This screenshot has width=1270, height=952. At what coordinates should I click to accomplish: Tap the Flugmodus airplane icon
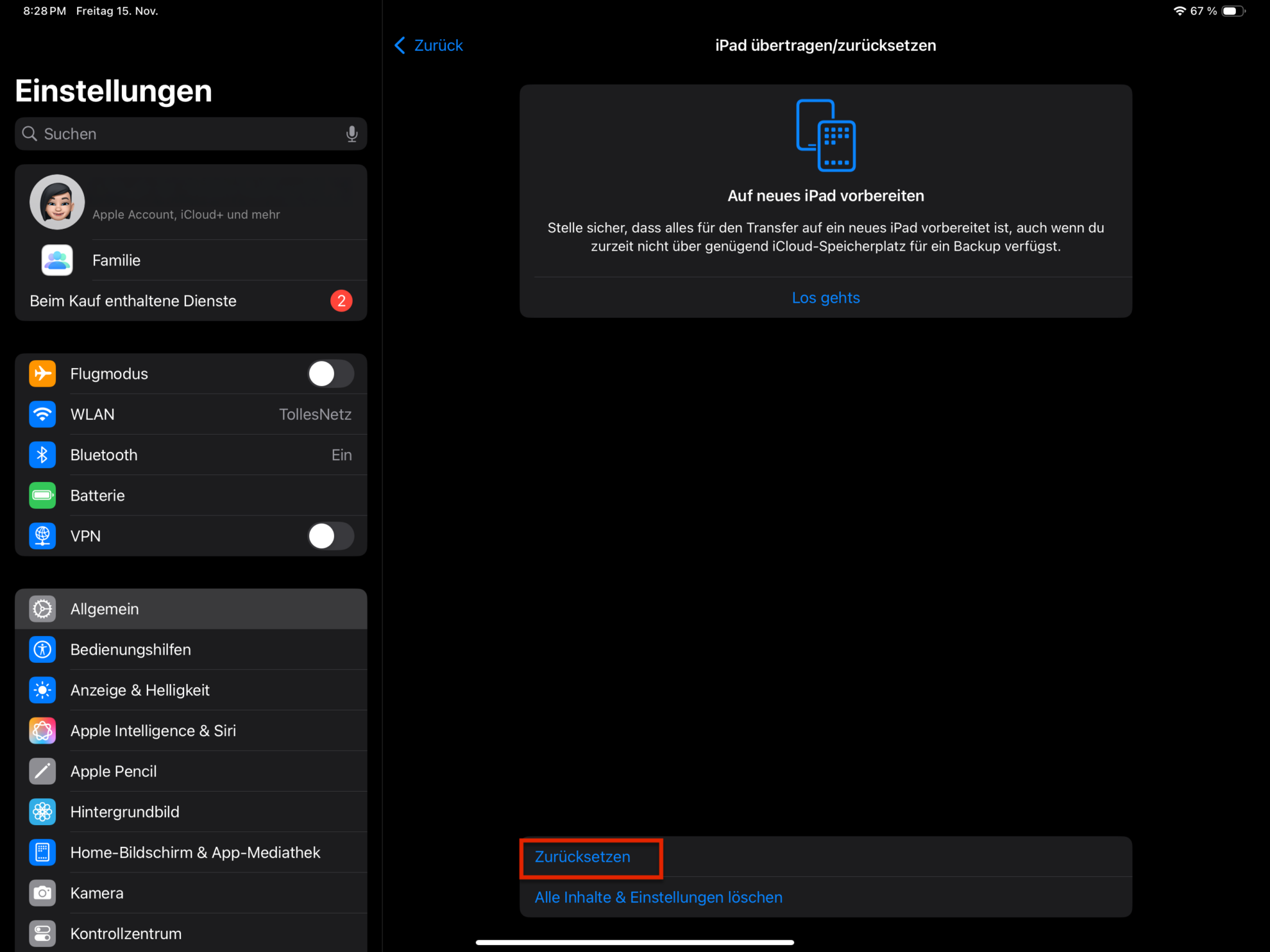[x=42, y=374]
